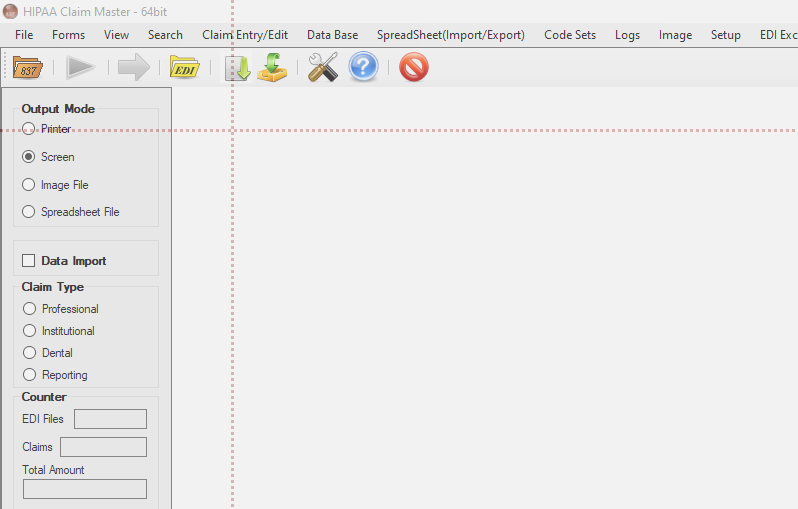Open the Code Sets menu
798x509 pixels.
coord(570,35)
